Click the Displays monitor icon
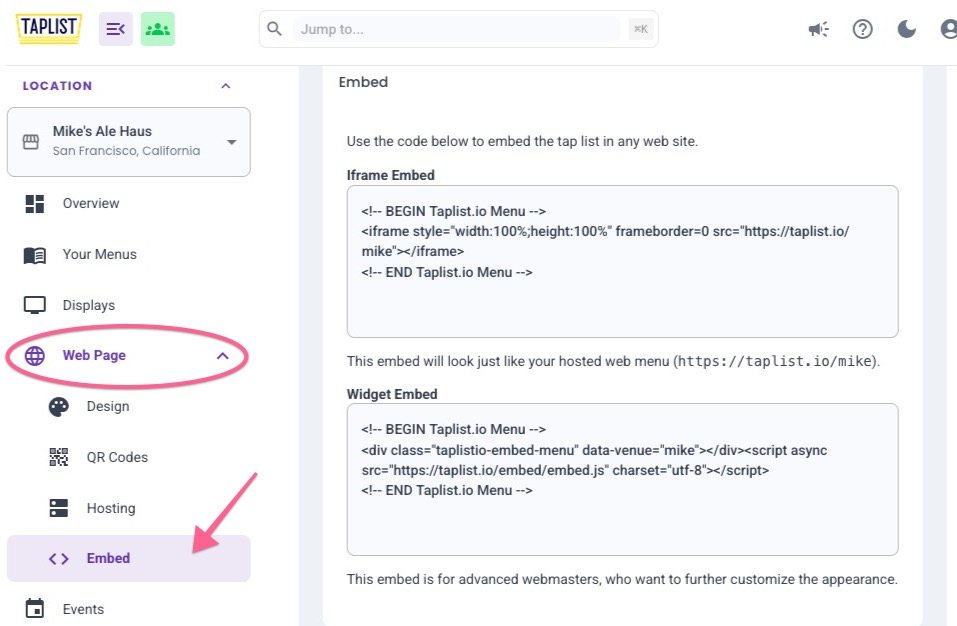957x626 pixels. (35, 305)
